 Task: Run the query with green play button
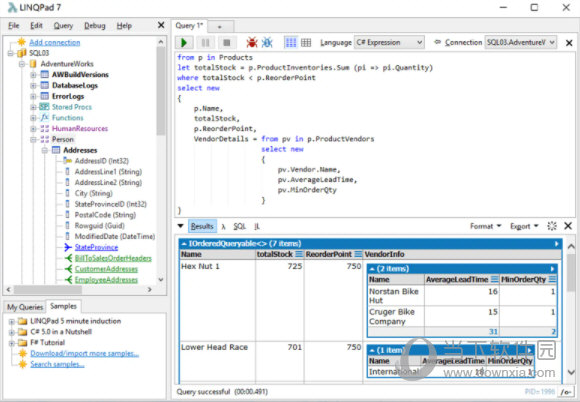click(184, 43)
